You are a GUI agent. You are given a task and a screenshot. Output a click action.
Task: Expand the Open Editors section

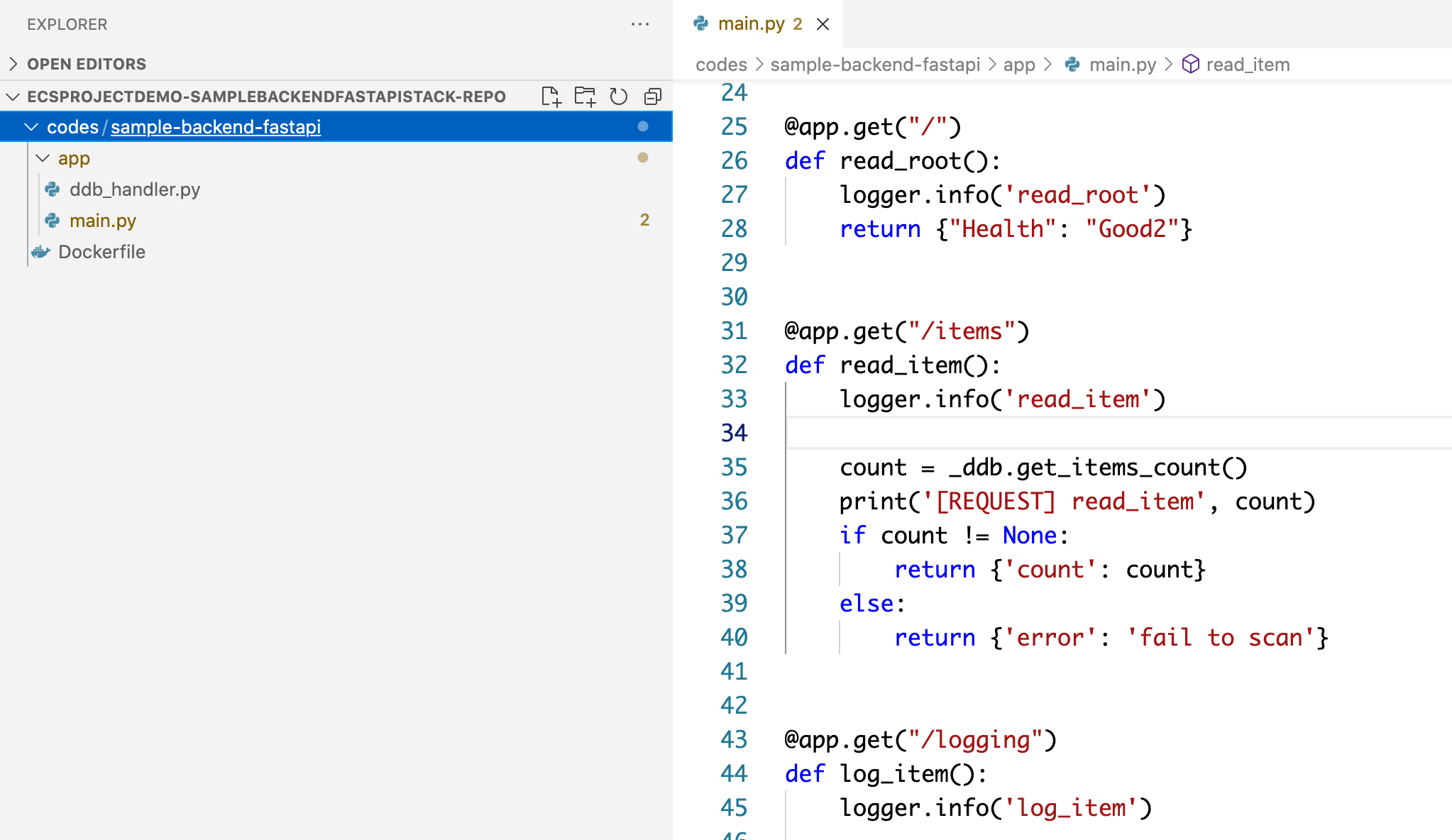point(13,64)
